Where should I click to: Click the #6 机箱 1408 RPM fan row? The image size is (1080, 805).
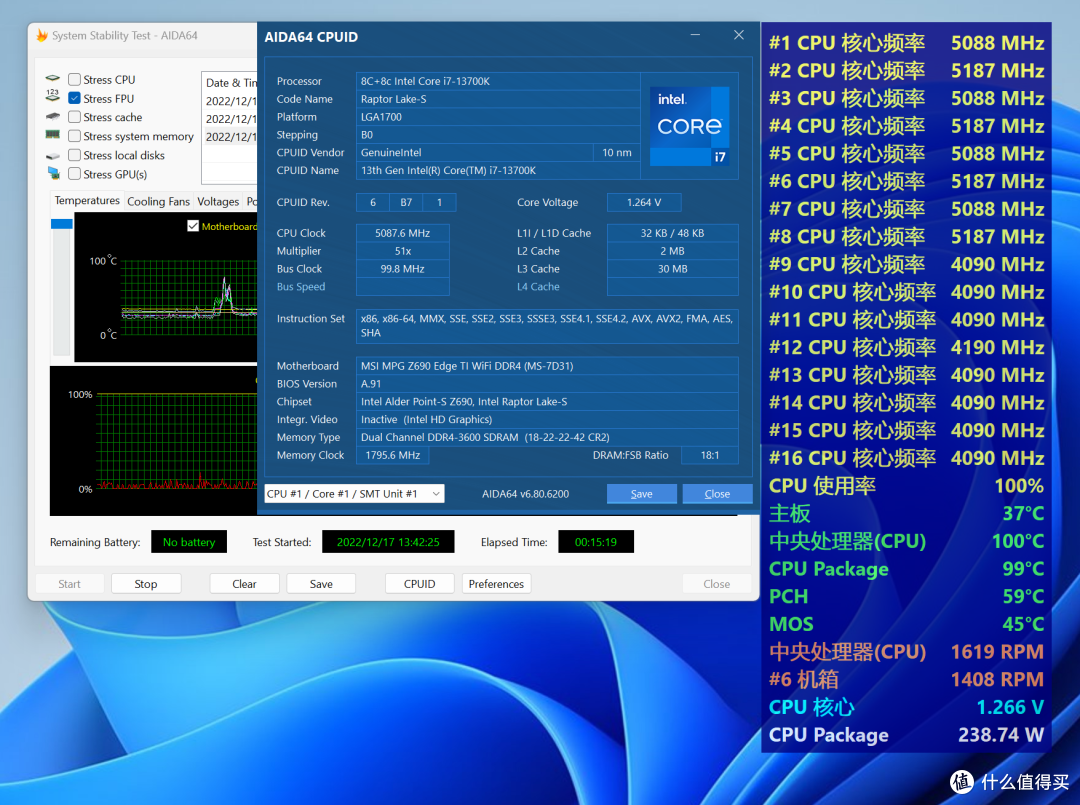click(906, 680)
